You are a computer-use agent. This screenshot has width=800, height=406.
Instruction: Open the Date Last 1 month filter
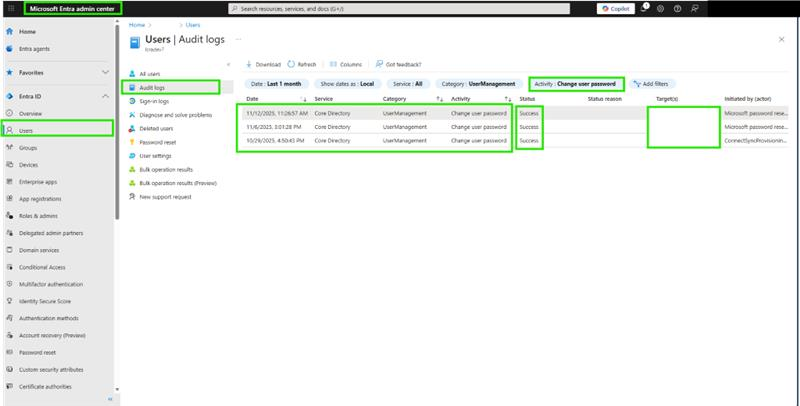click(276, 84)
